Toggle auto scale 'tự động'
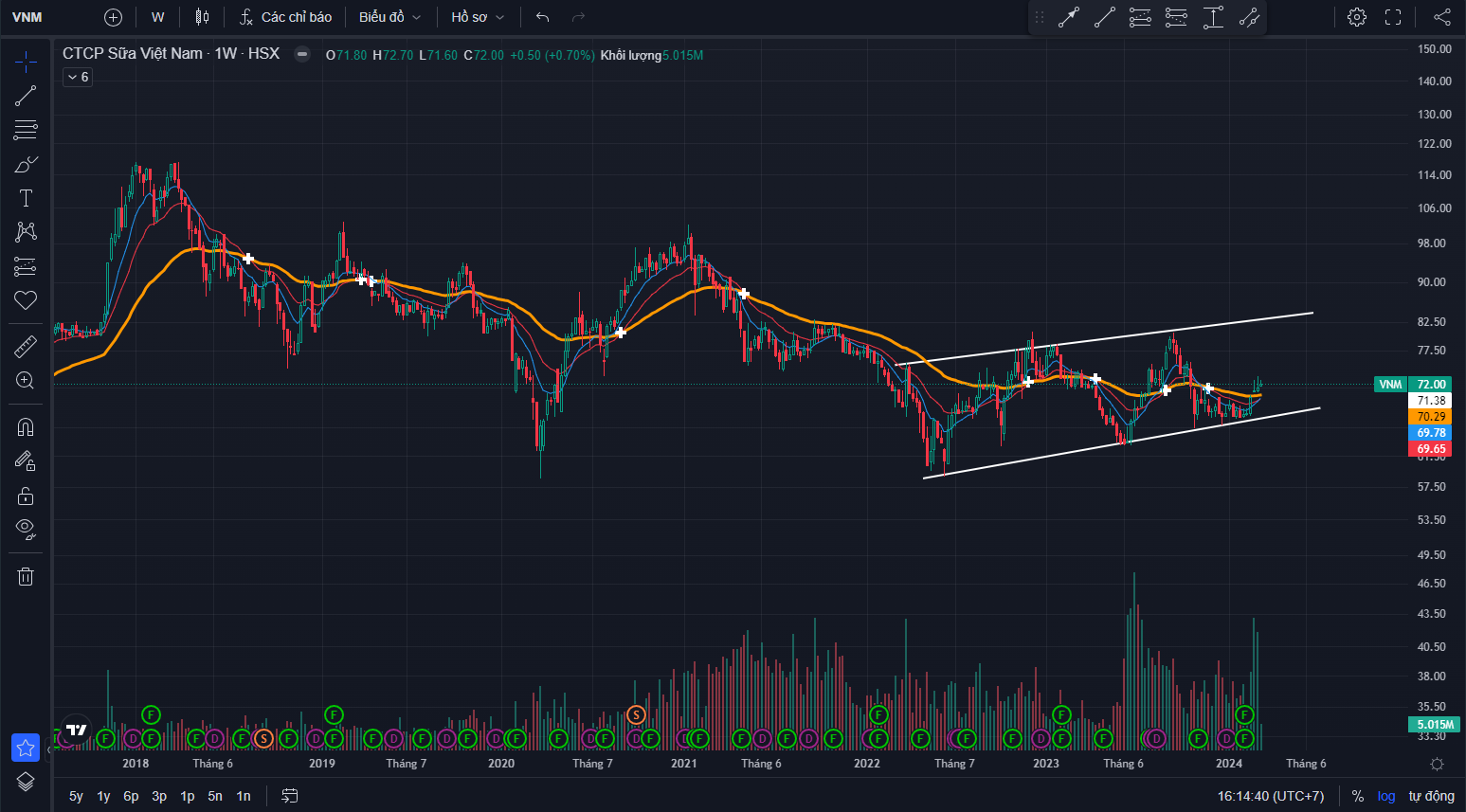Screen dimensions: 1466x812 point(1431,796)
